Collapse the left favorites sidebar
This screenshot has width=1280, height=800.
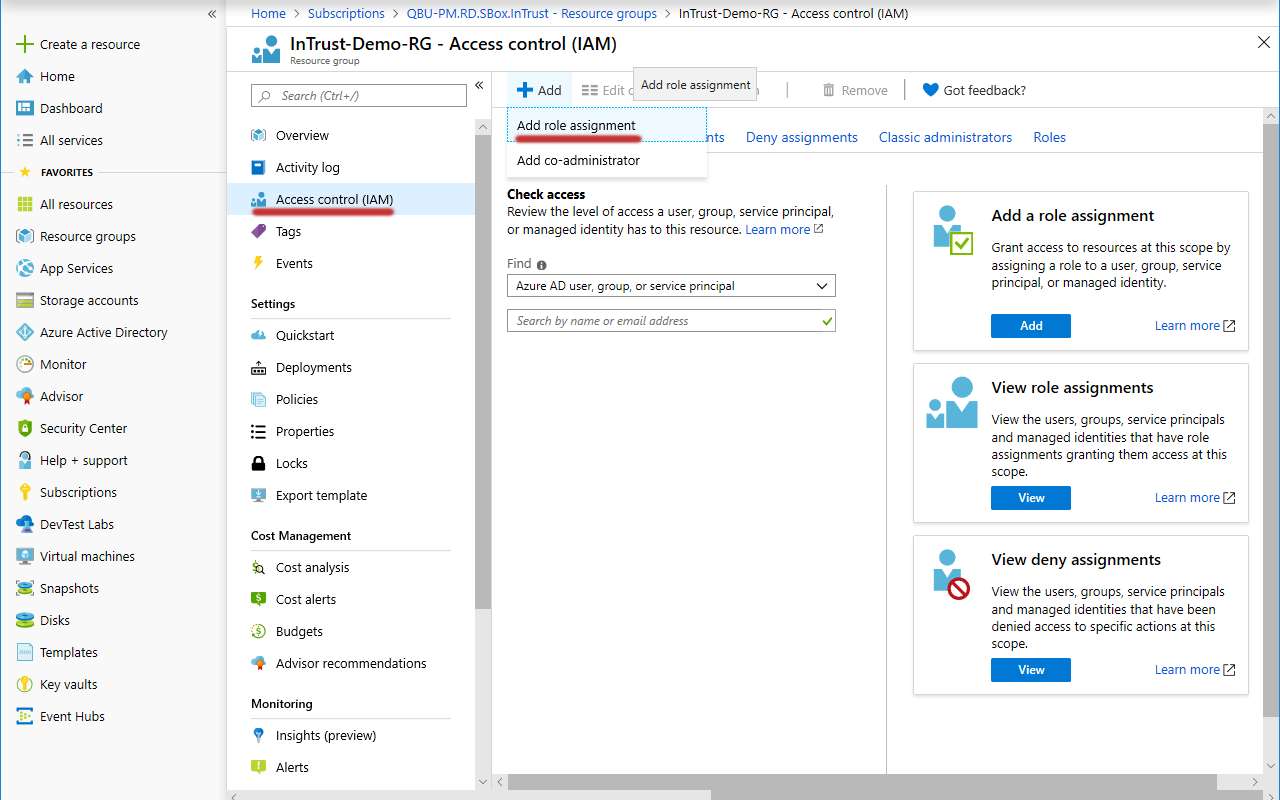pos(212,14)
